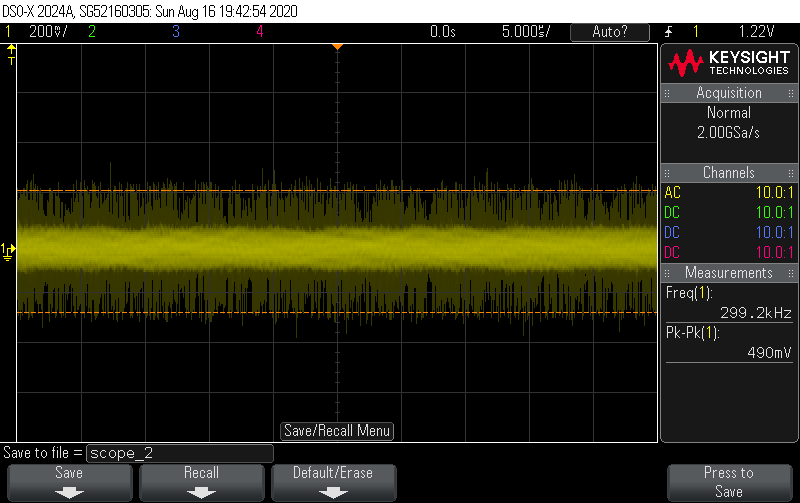Select channel 3 indicator in top bar

tap(176, 32)
